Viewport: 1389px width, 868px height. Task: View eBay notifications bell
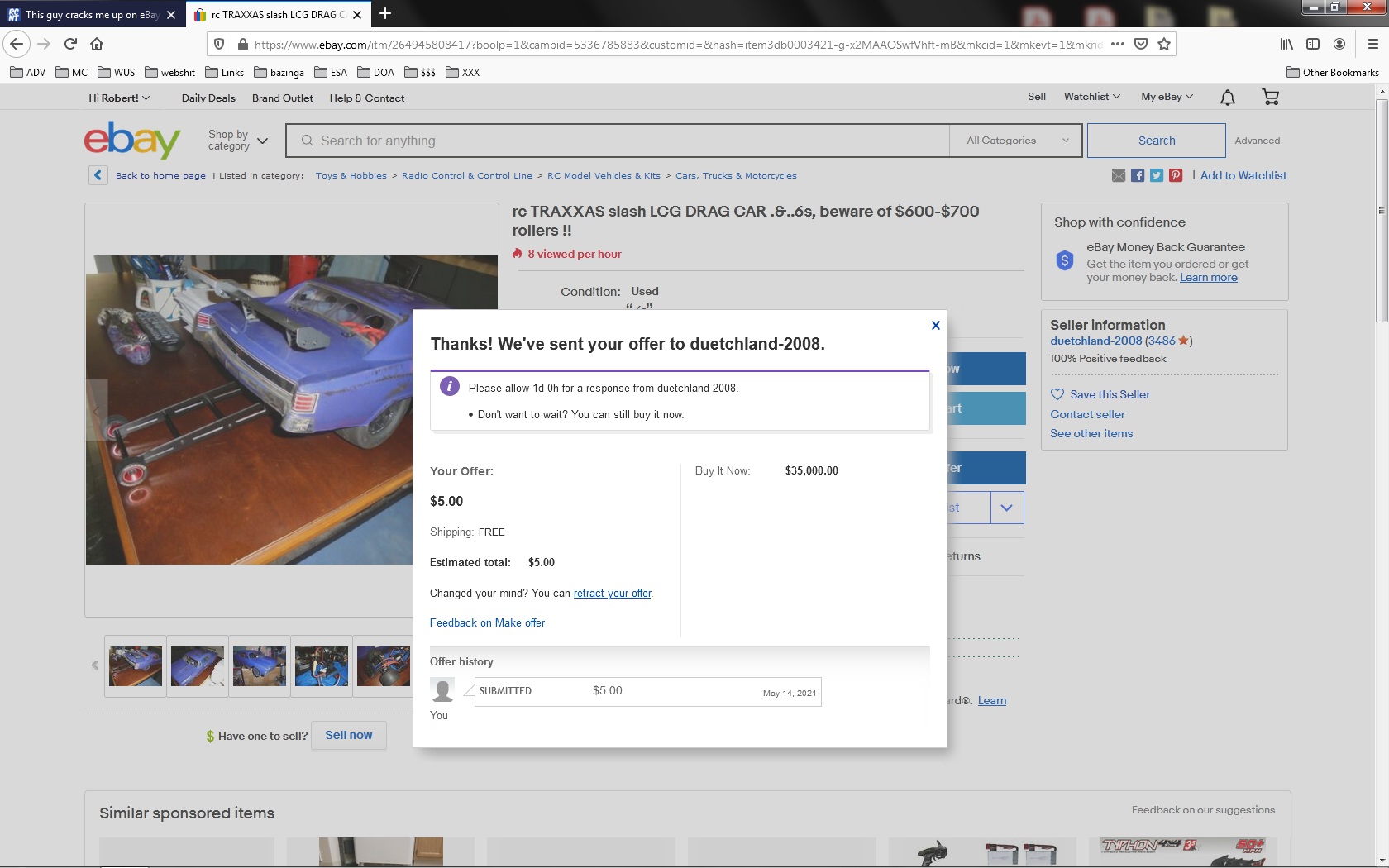click(x=1228, y=98)
